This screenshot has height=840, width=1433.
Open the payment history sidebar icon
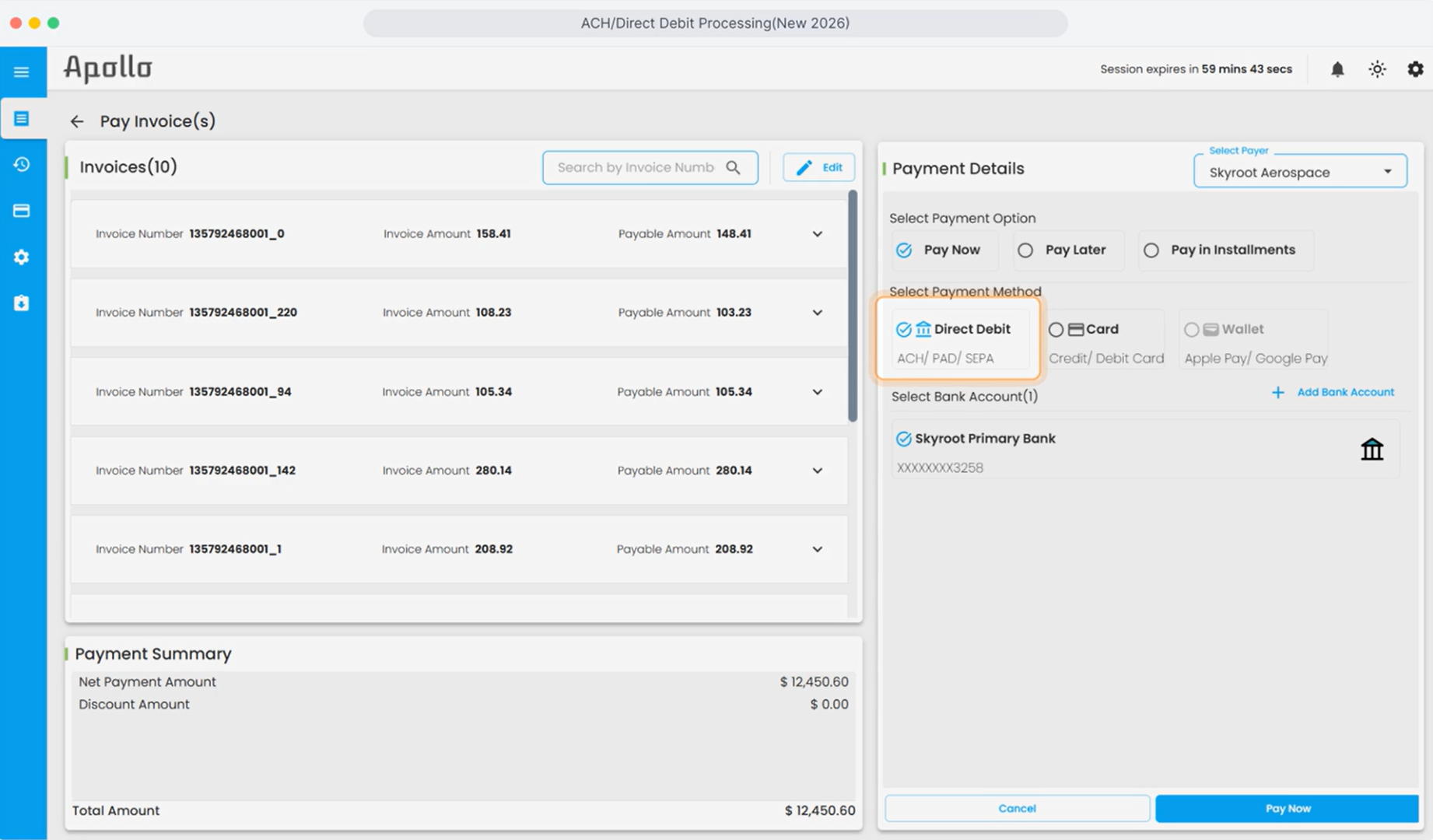click(x=22, y=164)
